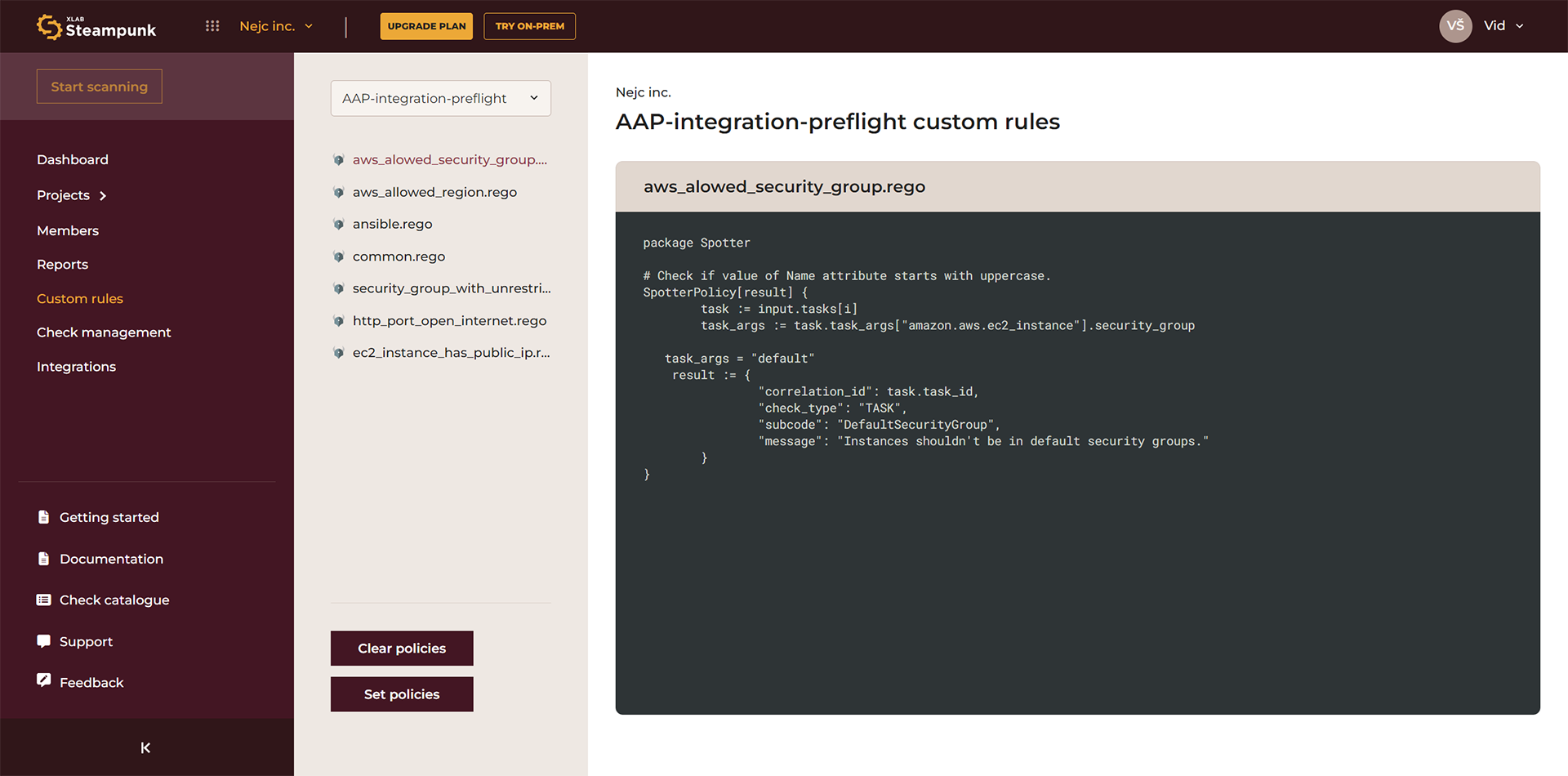Click the Steampunk gear logo

(48, 26)
